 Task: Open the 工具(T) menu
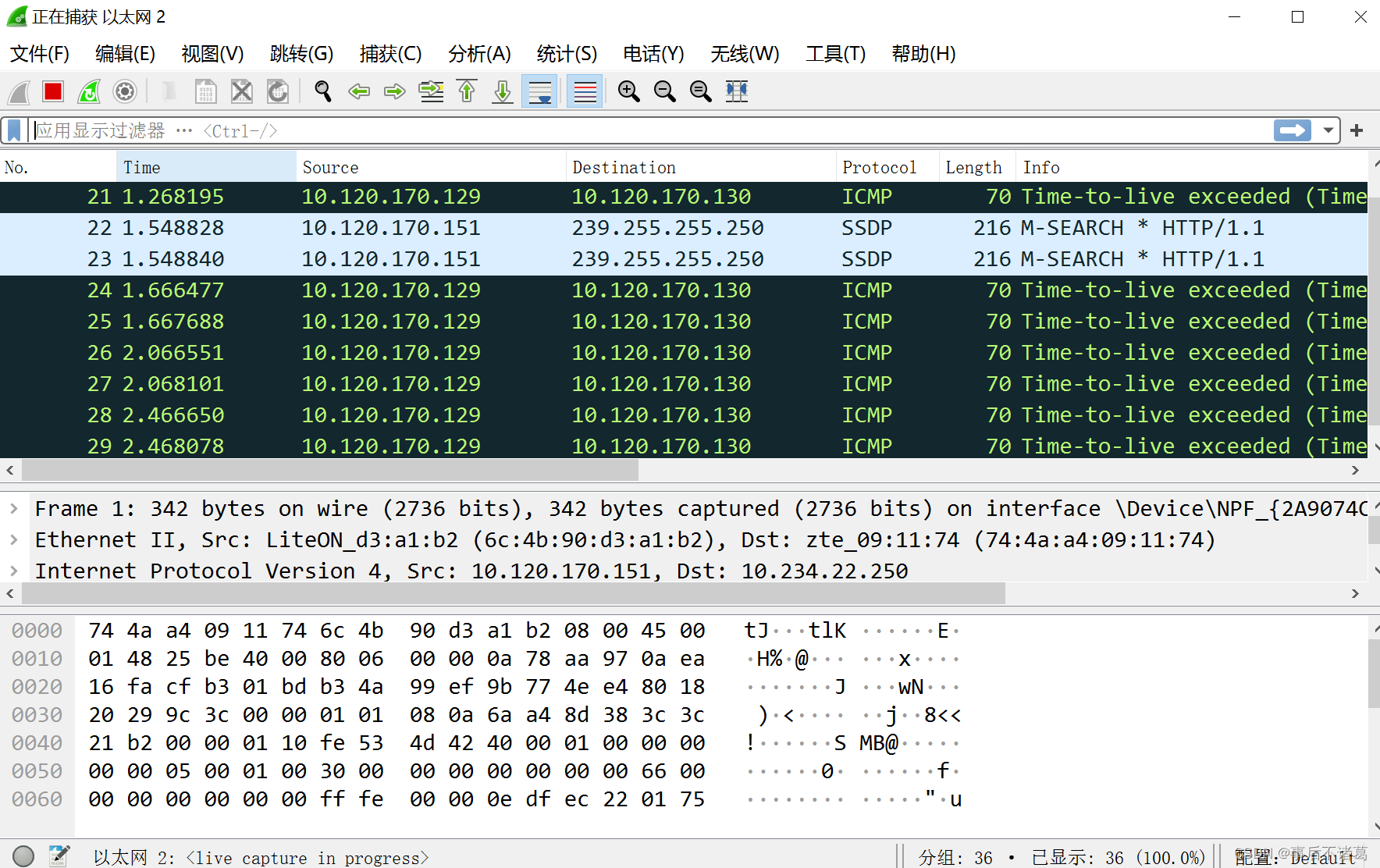(836, 54)
